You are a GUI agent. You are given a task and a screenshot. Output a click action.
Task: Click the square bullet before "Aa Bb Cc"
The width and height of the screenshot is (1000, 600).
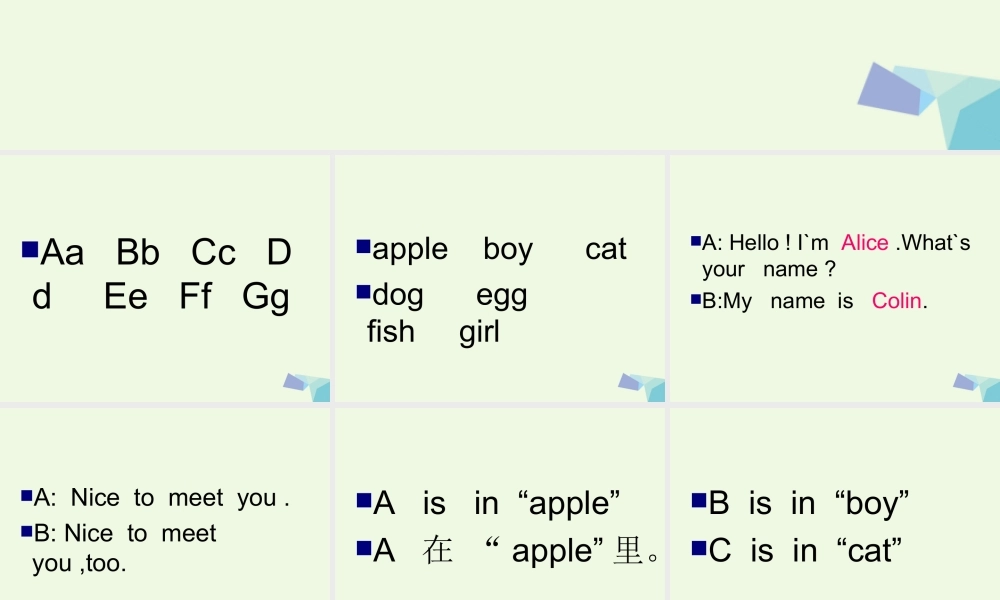coord(30,246)
